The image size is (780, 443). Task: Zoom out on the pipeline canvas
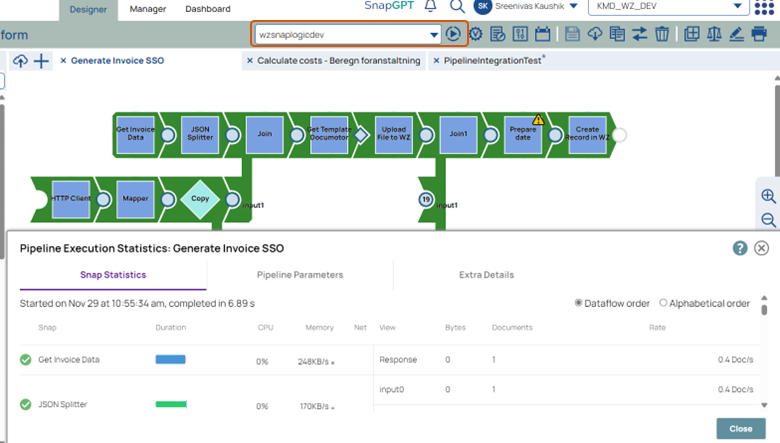point(769,219)
